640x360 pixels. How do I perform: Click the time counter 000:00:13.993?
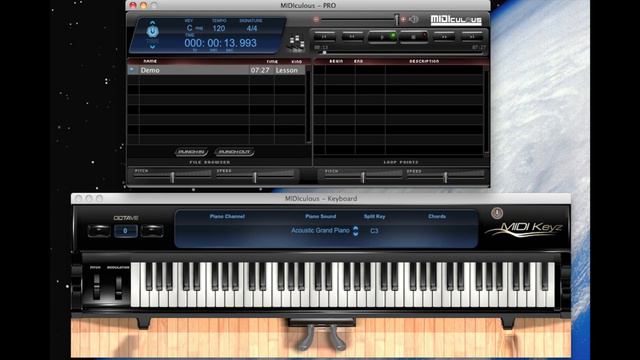coord(220,43)
